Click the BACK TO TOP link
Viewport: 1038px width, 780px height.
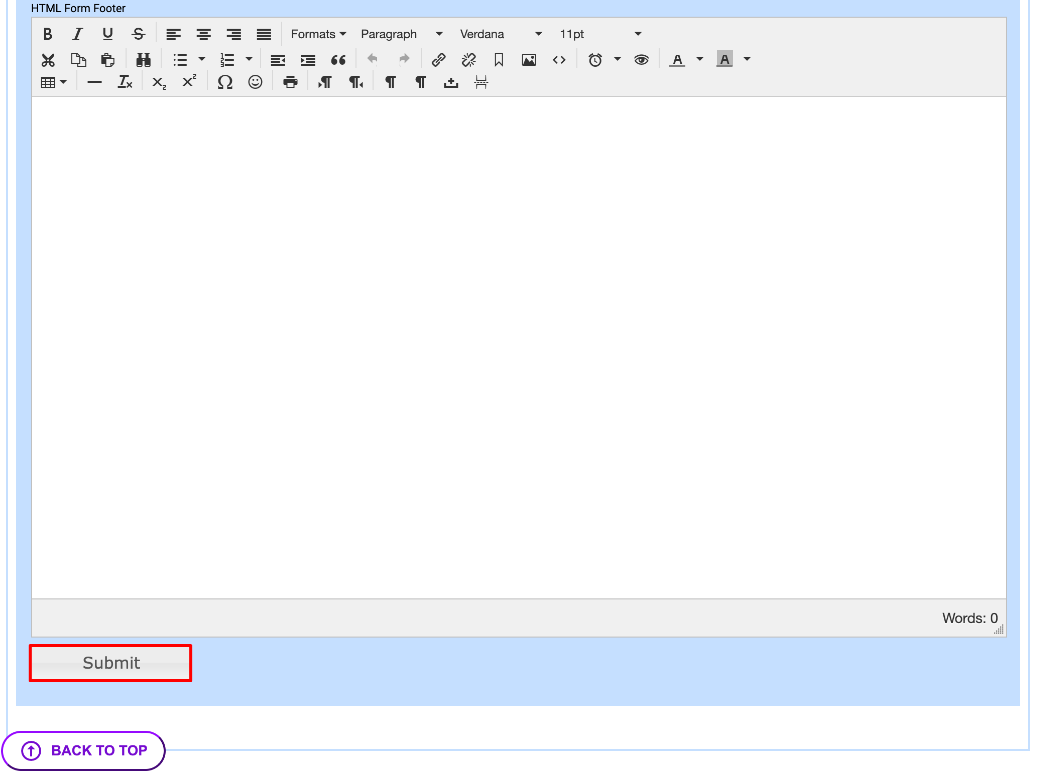coord(84,751)
